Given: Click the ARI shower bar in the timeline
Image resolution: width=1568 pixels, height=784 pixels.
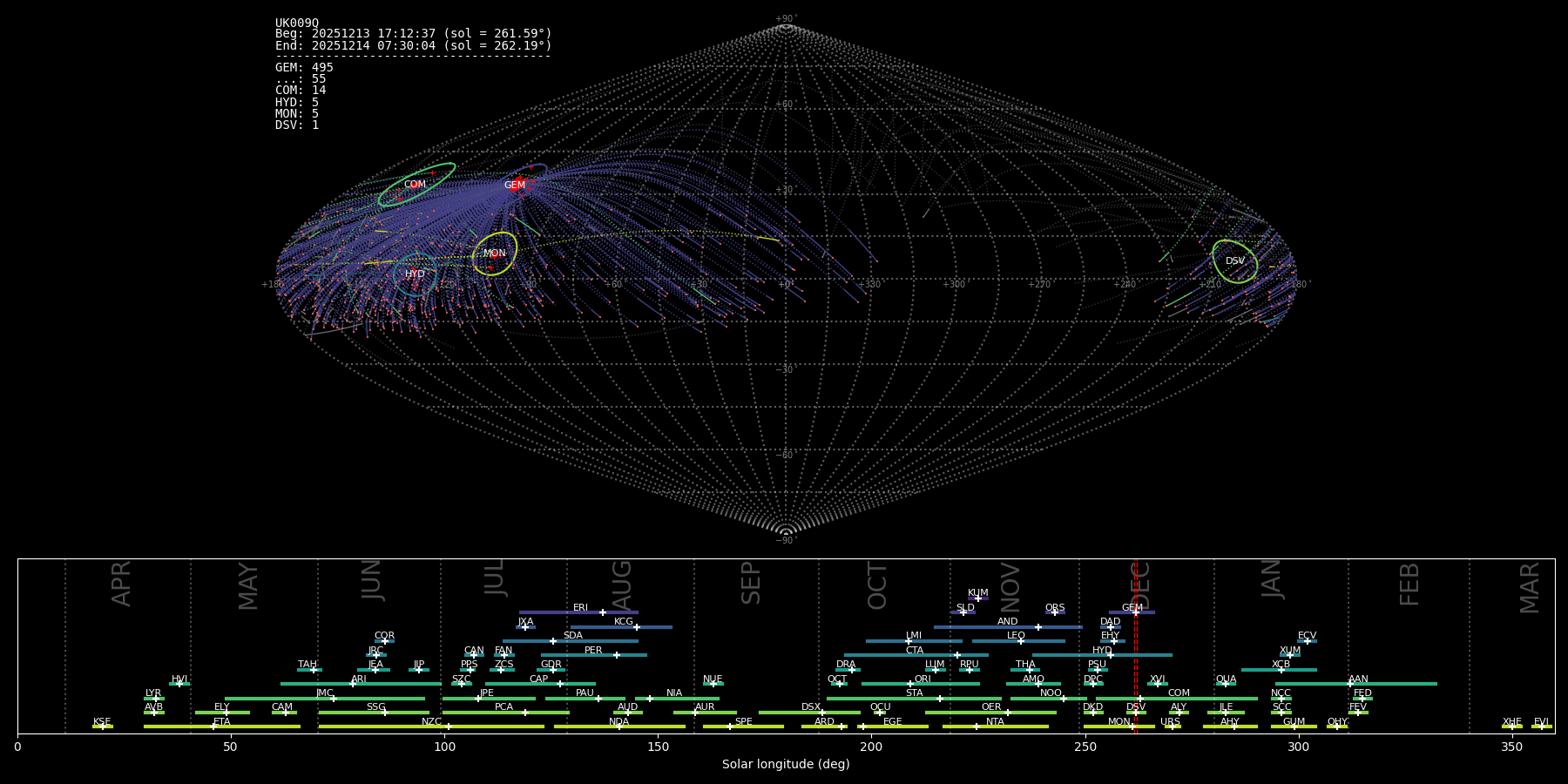Looking at the screenshot, I should click(361, 684).
